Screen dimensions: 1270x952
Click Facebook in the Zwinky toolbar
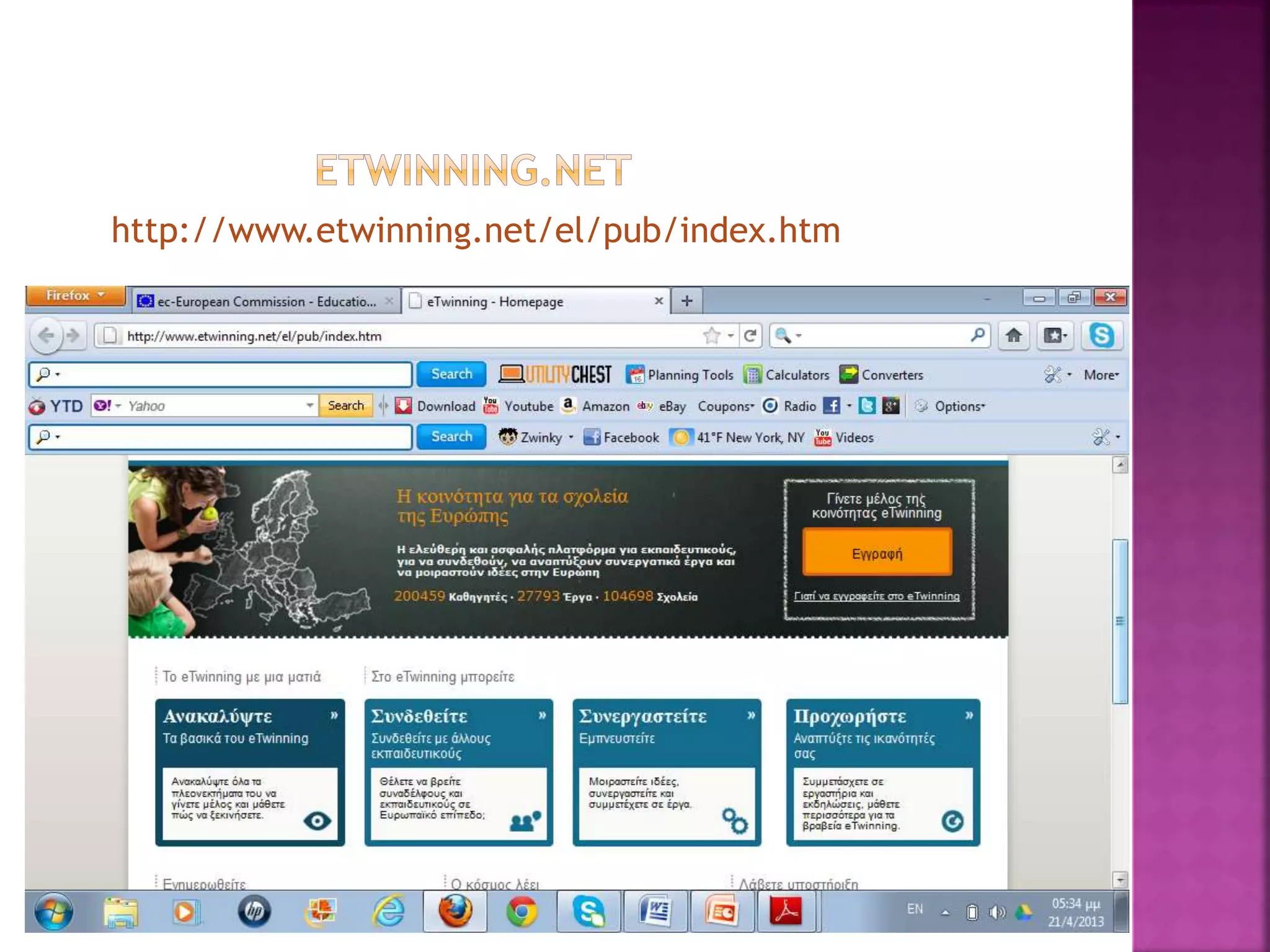pyautogui.click(x=621, y=437)
